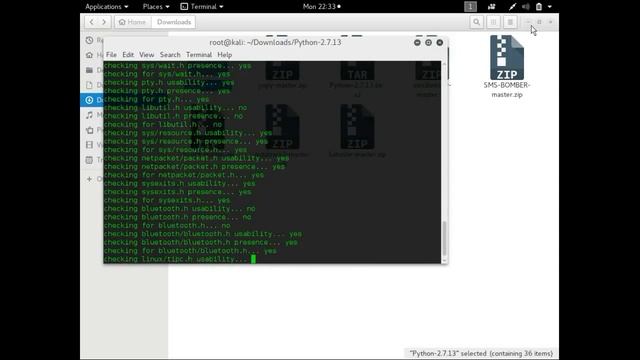Open the Terminal Help menu
Viewport: 640px width, 360px height.
coord(224,55)
